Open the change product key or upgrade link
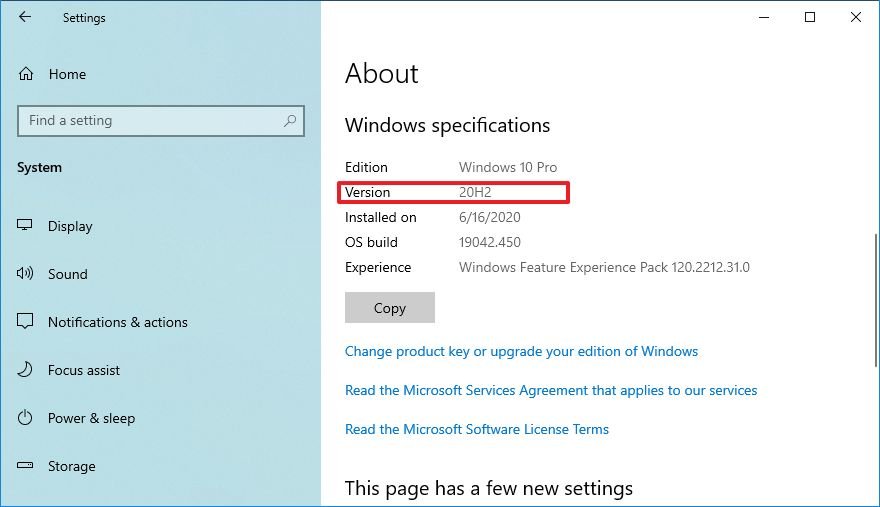Viewport: 880px width, 507px height. tap(521, 352)
